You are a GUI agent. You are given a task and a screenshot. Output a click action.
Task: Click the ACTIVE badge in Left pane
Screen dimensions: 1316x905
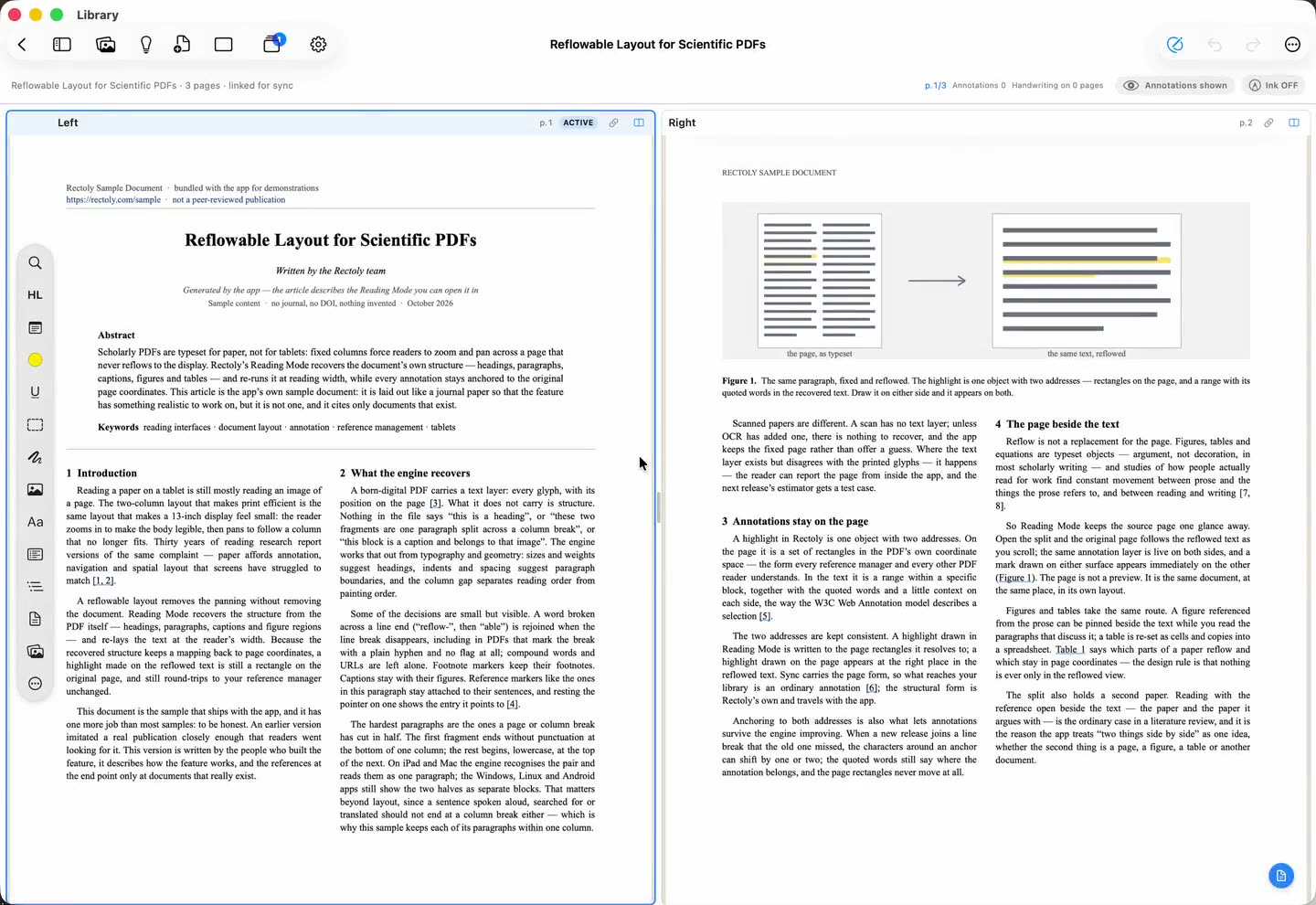(578, 122)
